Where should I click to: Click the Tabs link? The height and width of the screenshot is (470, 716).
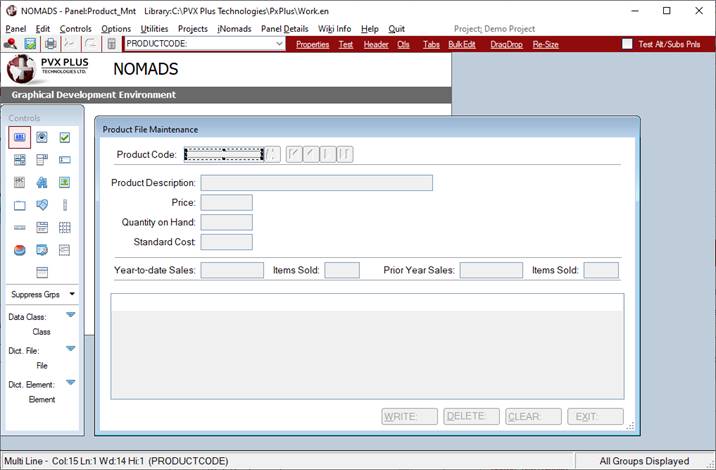tap(431, 44)
